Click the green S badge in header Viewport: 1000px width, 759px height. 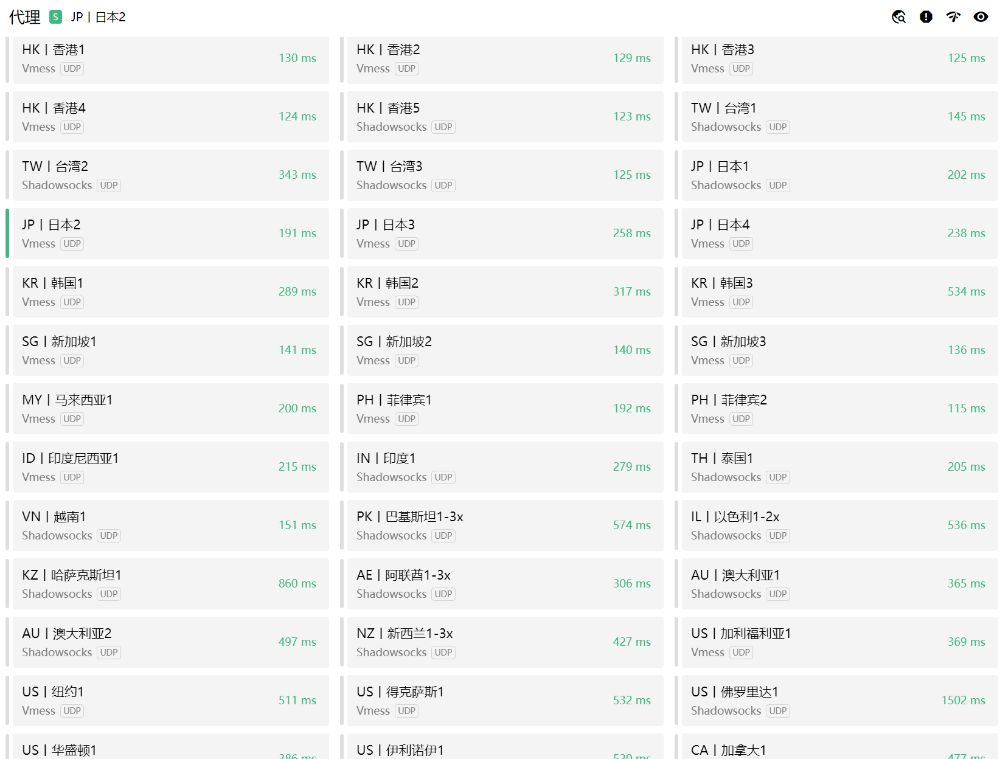coord(55,17)
